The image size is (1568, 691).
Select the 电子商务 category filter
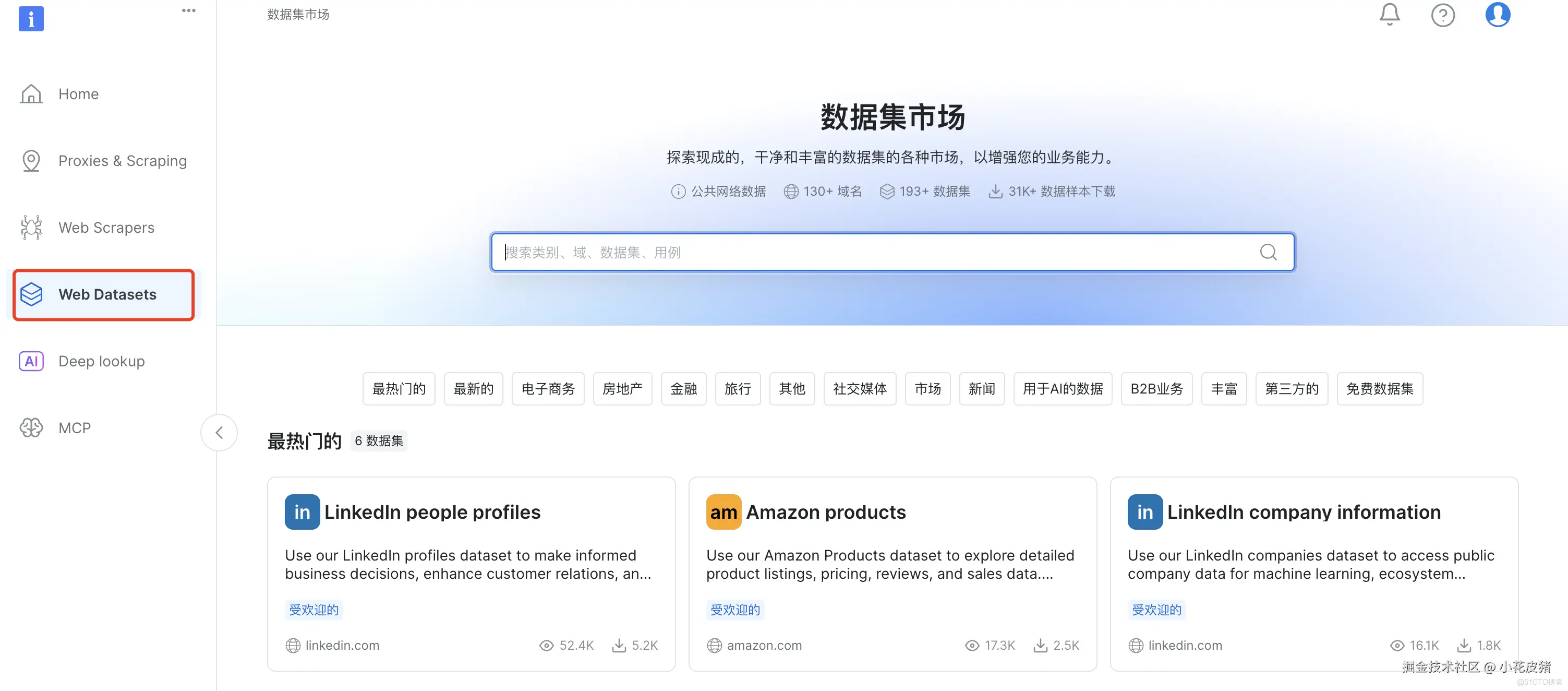tap(547, 388)
